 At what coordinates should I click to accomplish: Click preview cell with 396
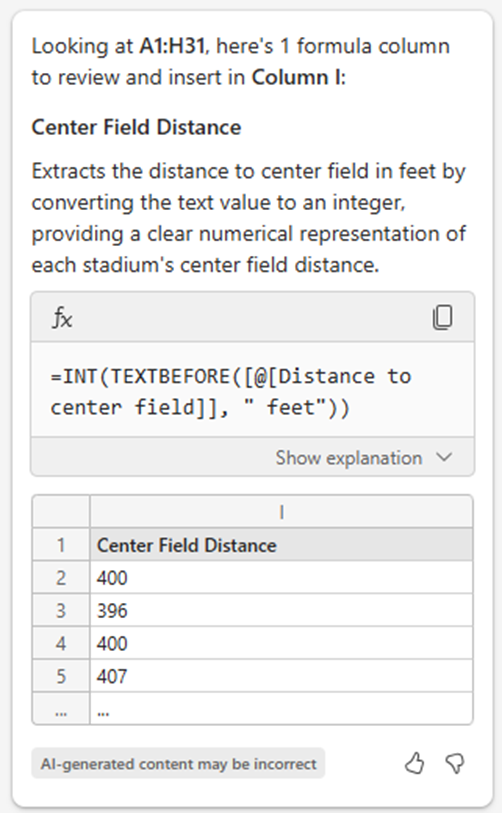click(x=281, y=610)
